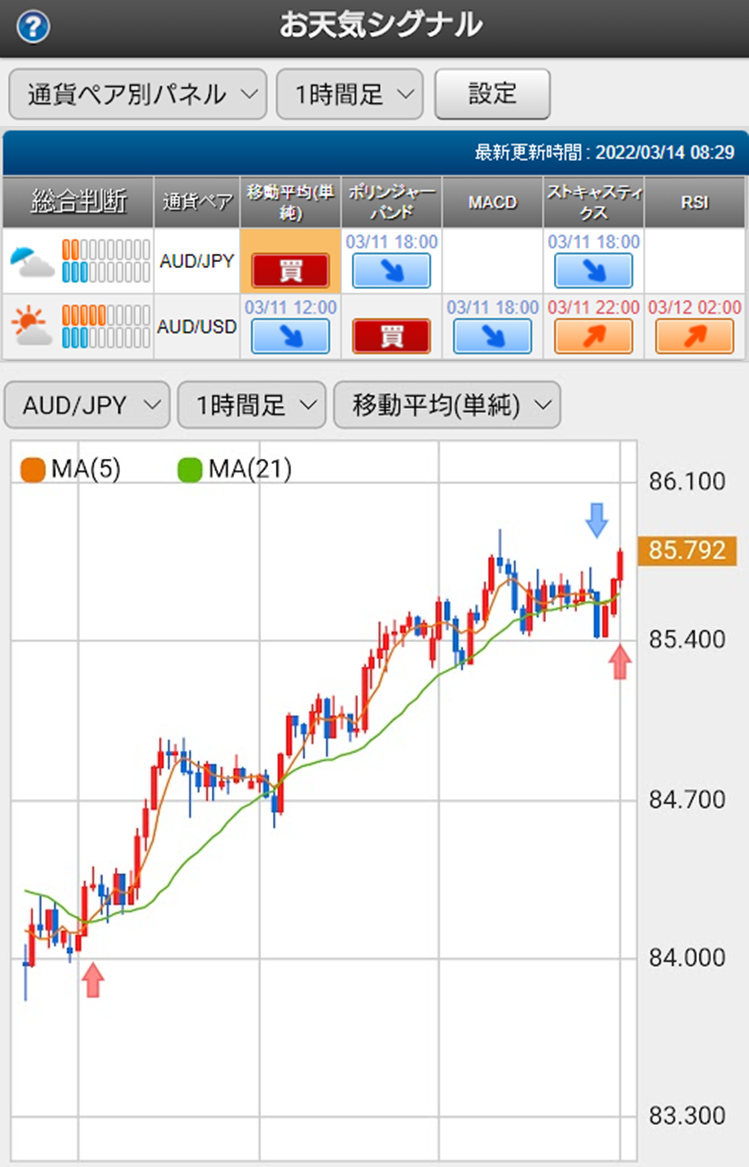The height and width of the screenshot is (1167, 749).
Task: Click the 83.300 price axis label
Action: [686, 1116]
